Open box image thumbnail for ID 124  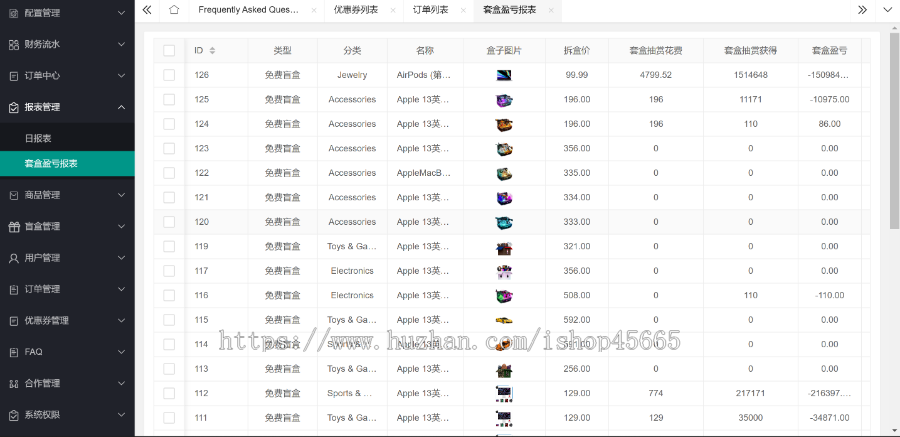(503, 124)
